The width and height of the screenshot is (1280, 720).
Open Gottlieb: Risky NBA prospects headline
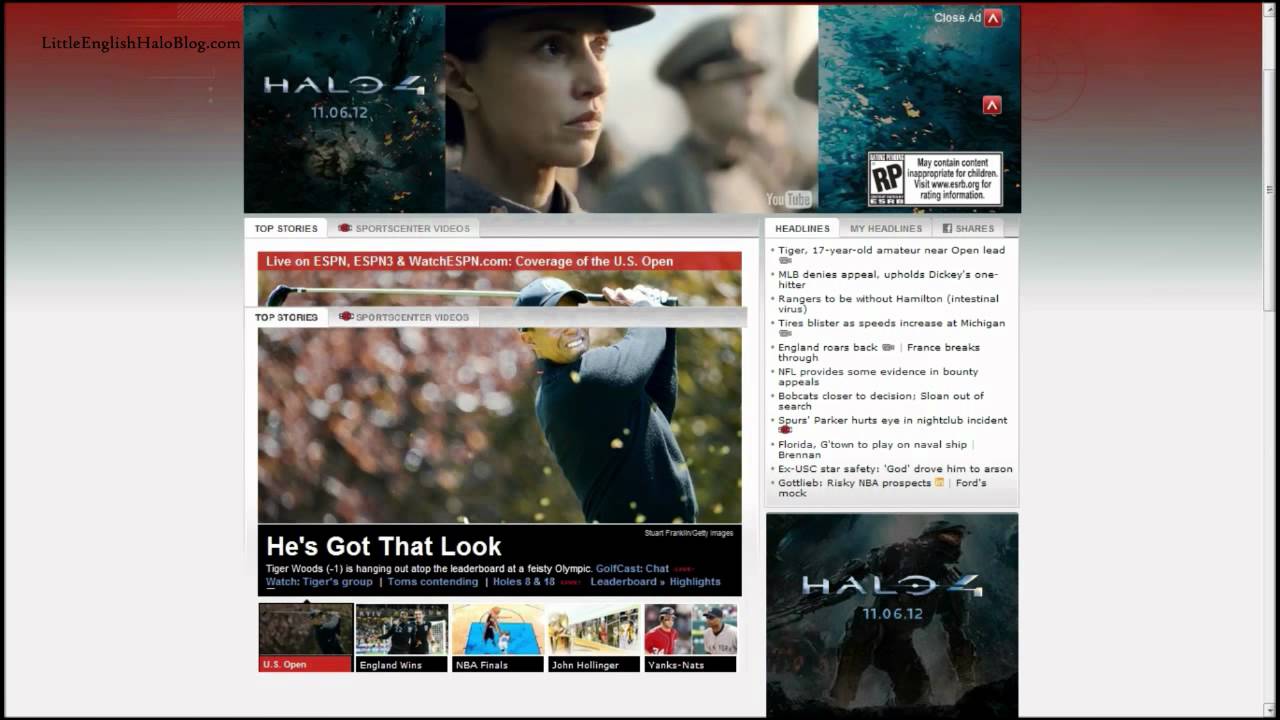(854, 482)
